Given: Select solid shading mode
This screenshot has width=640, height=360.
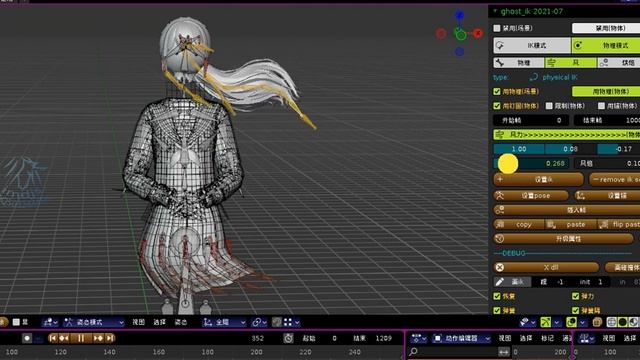Looking at the screenshot, I should 622,322.
